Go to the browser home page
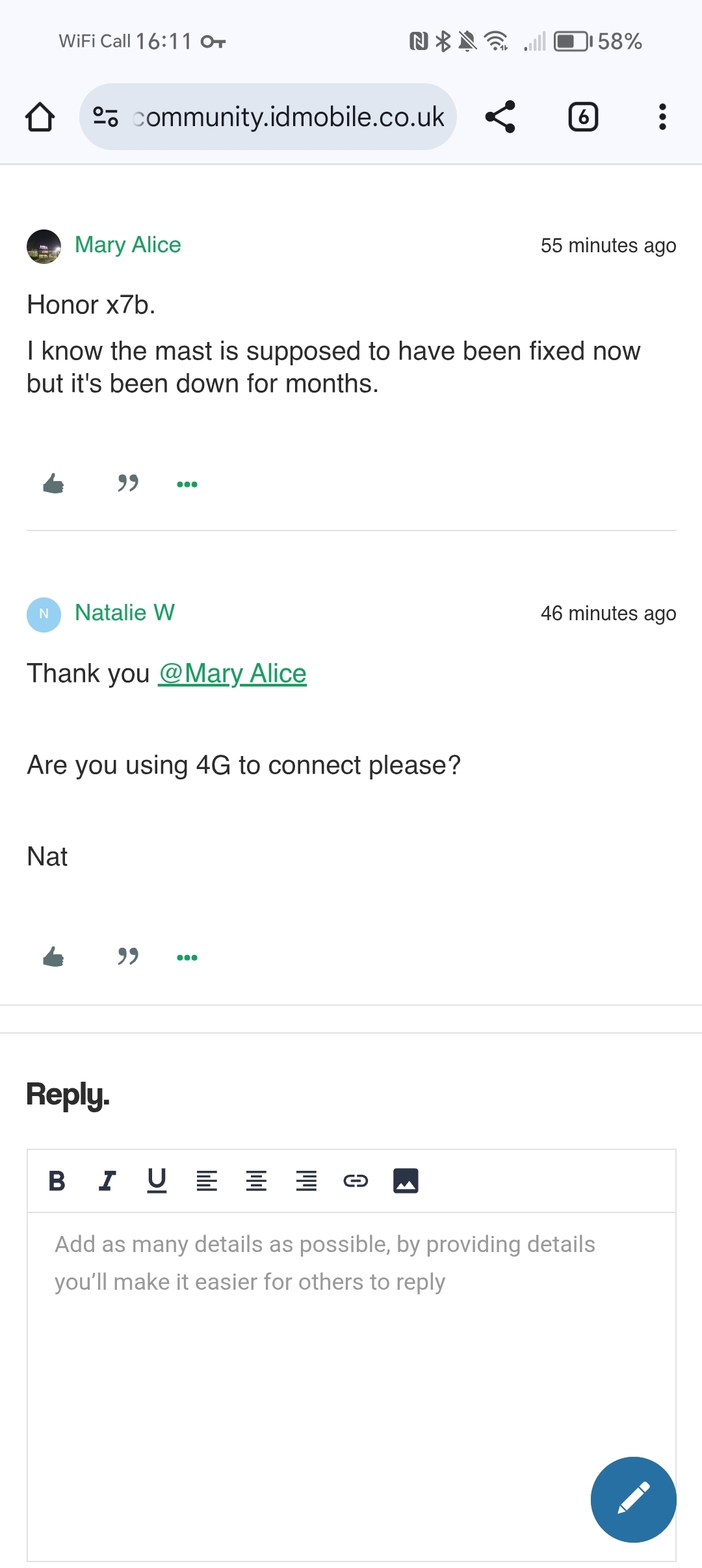This screenshot has width=702, height=1568. 40,117
